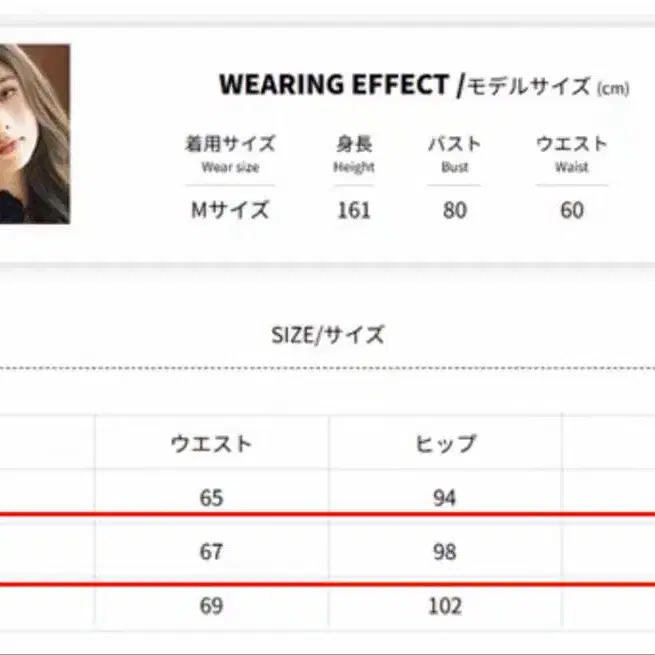Select the hip cell showing 94
Image resolution: width=655 pixels, height=655 pixels.
445,497
